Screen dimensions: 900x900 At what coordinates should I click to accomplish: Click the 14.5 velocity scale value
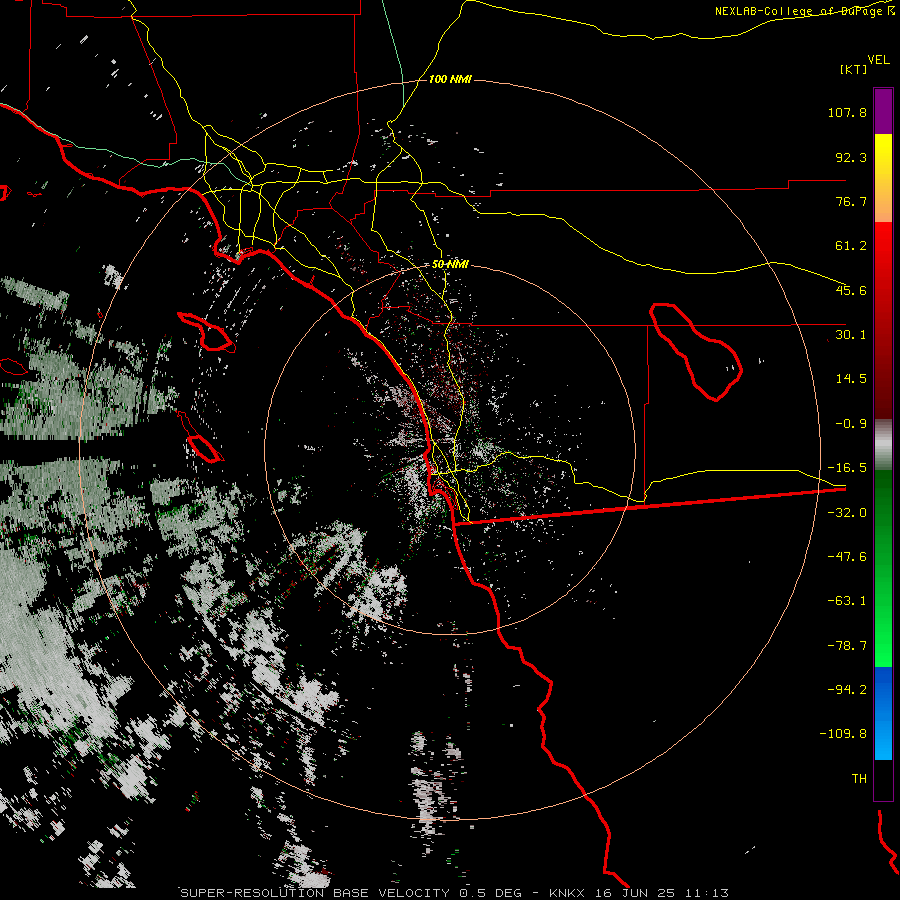851,379
